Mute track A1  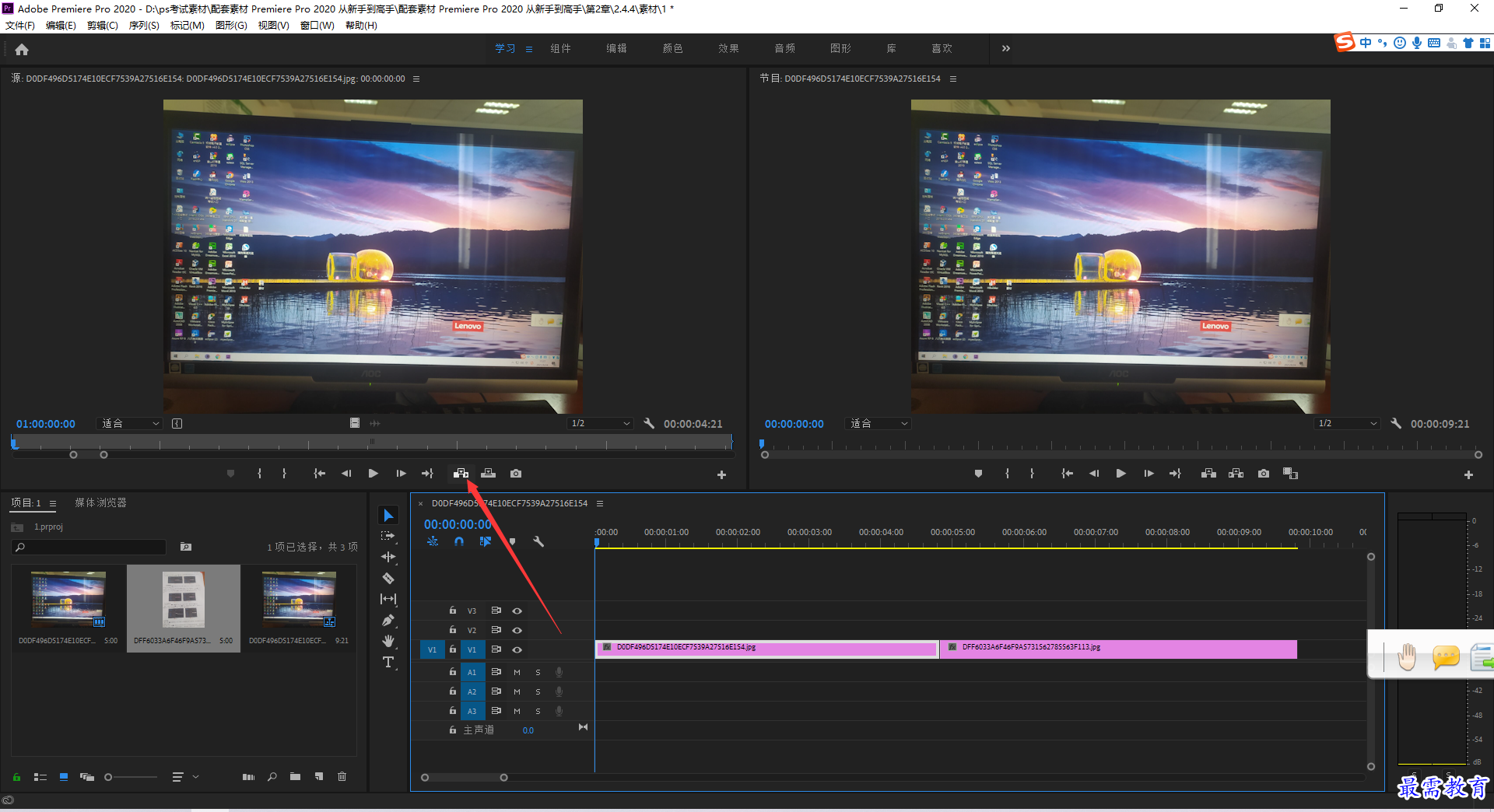[x=517, y=672]
